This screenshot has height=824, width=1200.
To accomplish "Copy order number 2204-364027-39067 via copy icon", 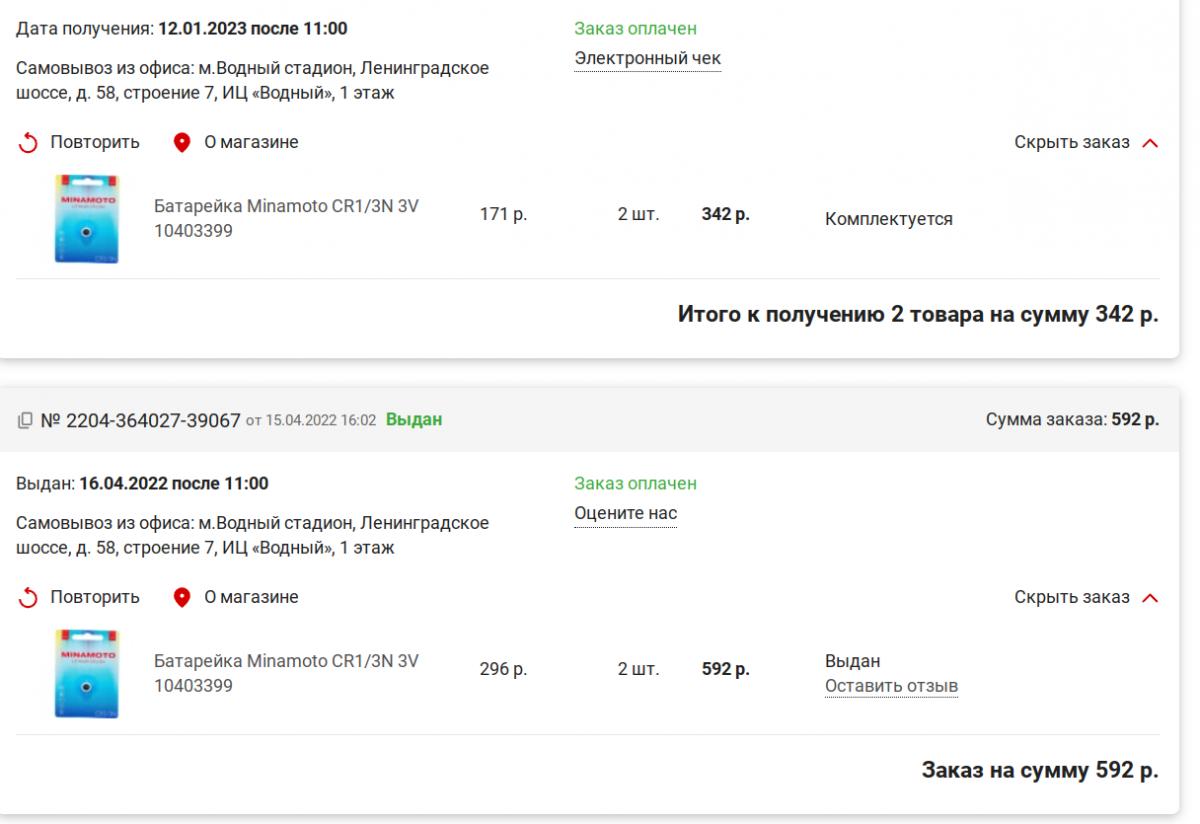I will click(x=25, y=421).
